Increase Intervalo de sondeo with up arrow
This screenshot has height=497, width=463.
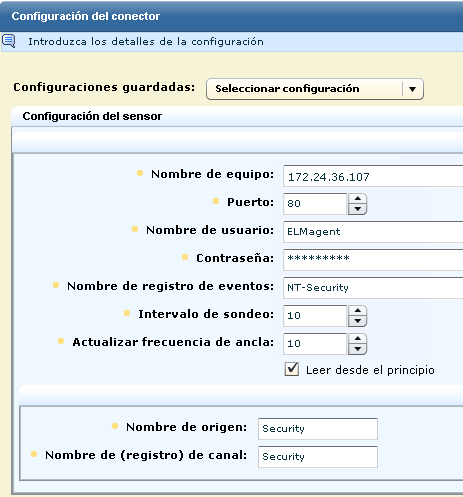click(357, 311)
